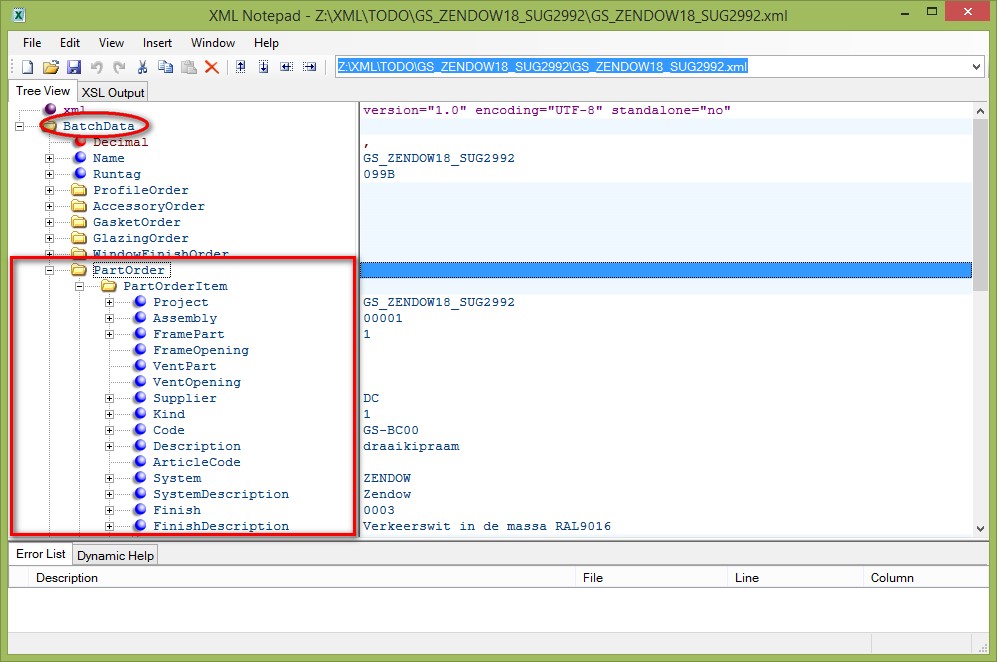Show the Error List tab
The height and width of the screenshot is (662, 997).
41,554
